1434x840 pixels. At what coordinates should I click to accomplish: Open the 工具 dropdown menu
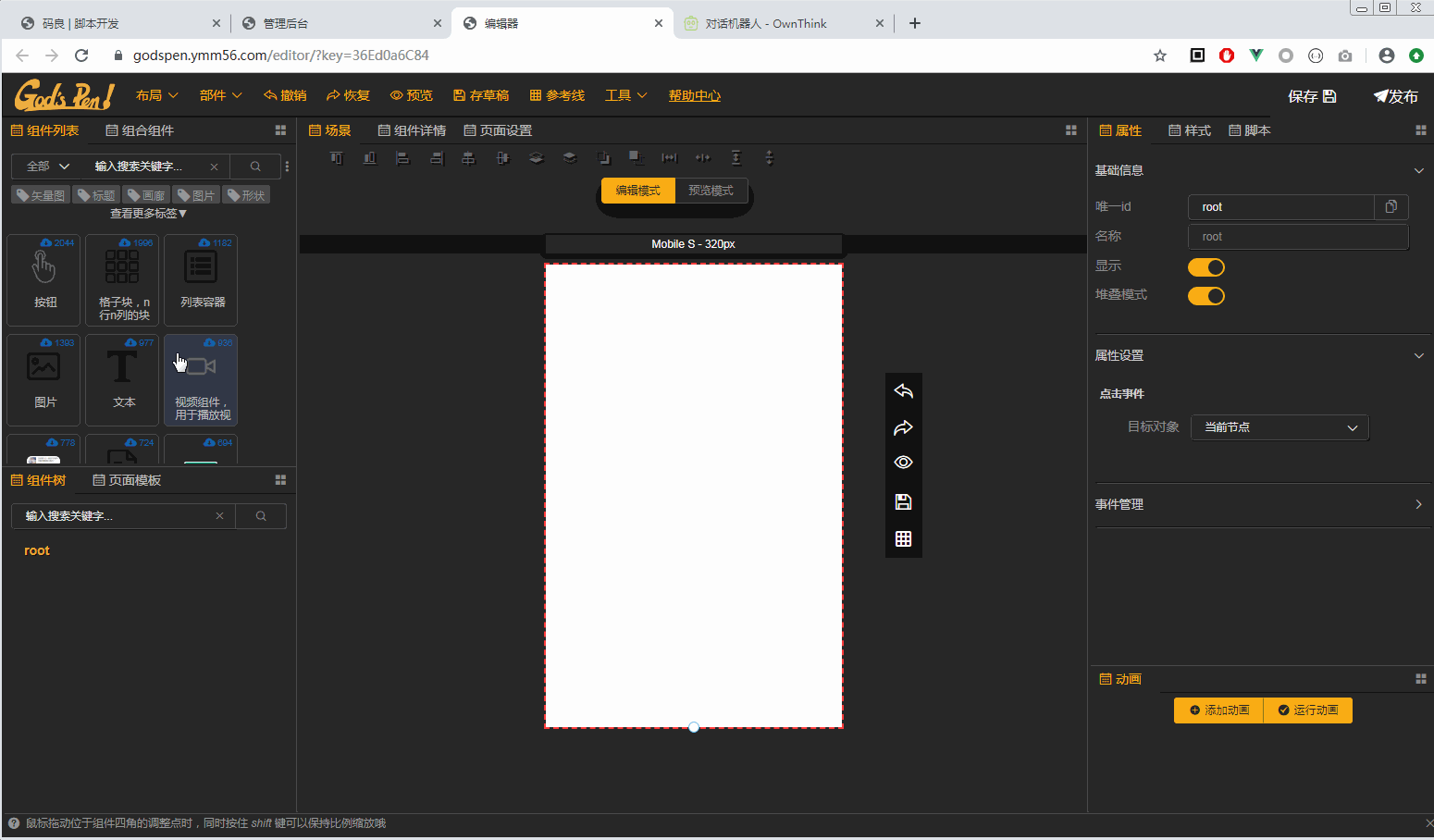(x=625, y=95)
